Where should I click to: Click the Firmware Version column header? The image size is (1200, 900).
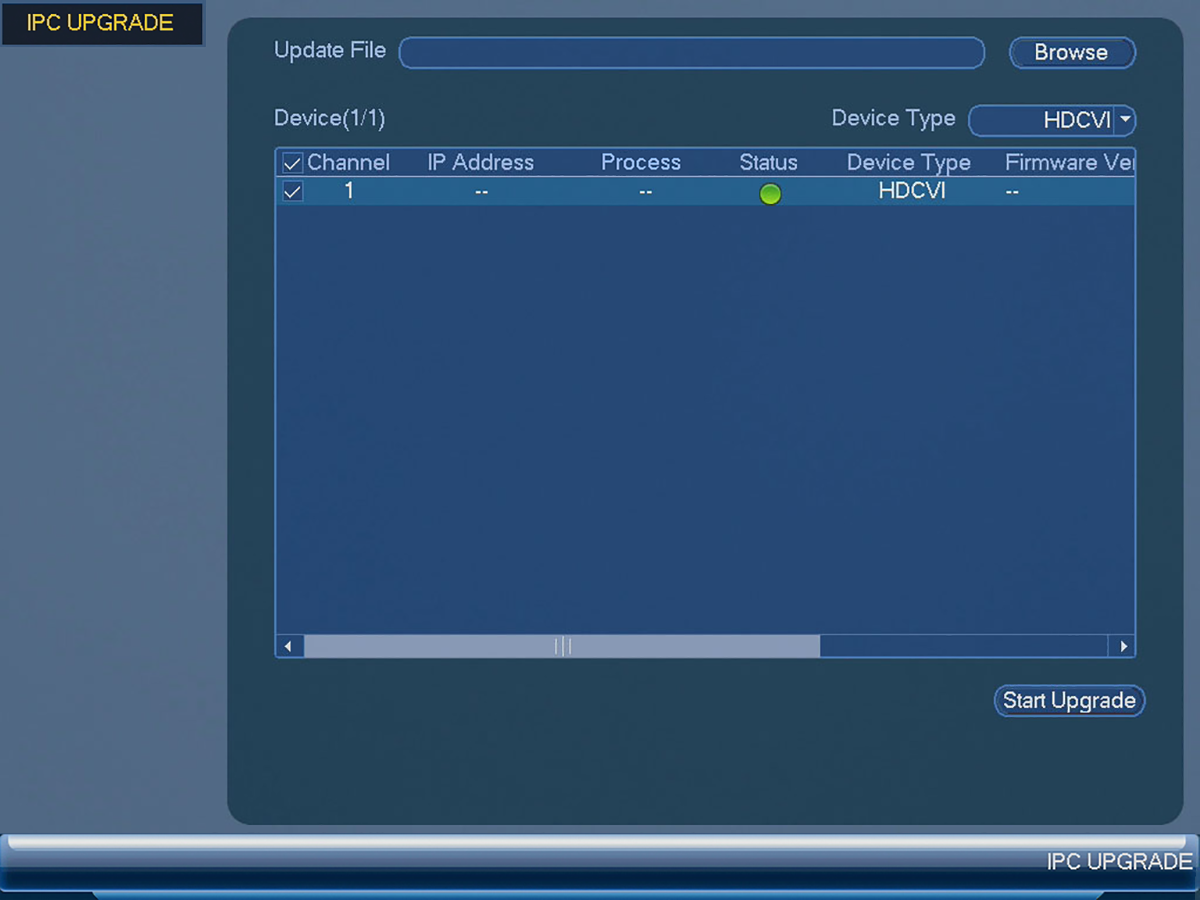[1070, 163]
